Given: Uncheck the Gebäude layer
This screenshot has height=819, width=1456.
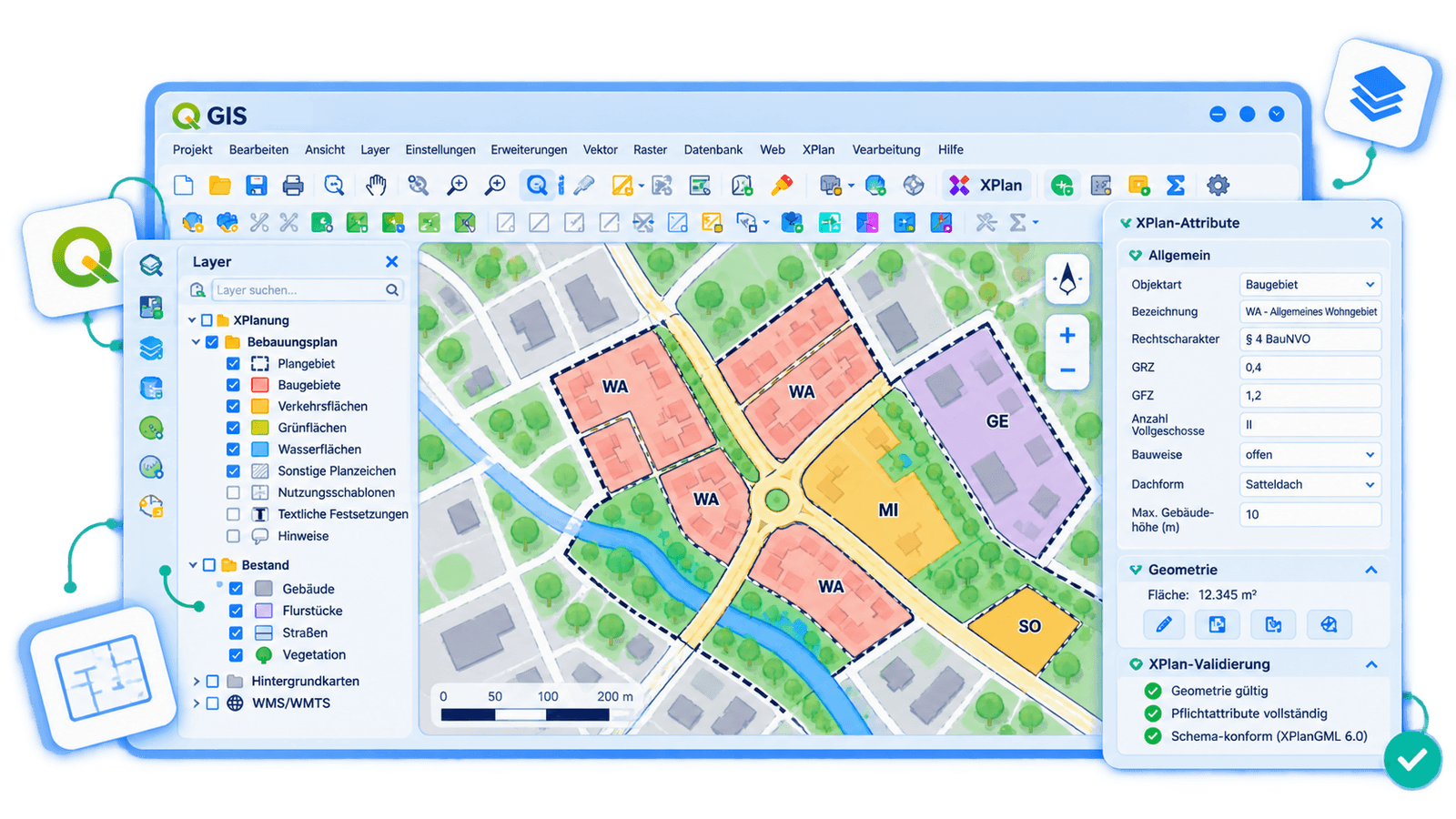Looking at the screenshot, I should (x=236, y=589).
